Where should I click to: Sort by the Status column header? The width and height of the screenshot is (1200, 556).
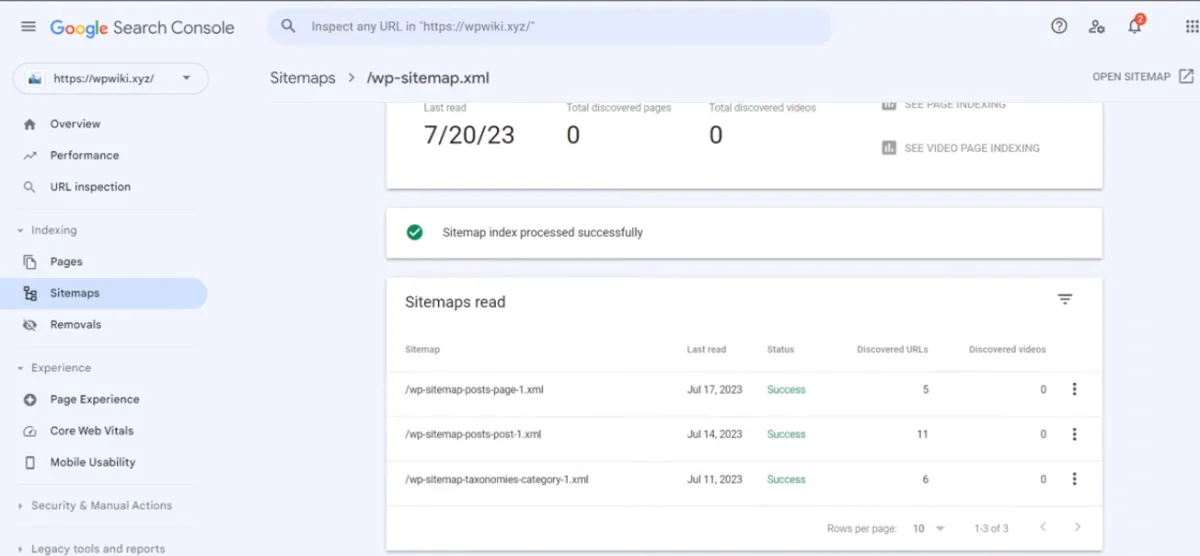[x=780, y=350]
